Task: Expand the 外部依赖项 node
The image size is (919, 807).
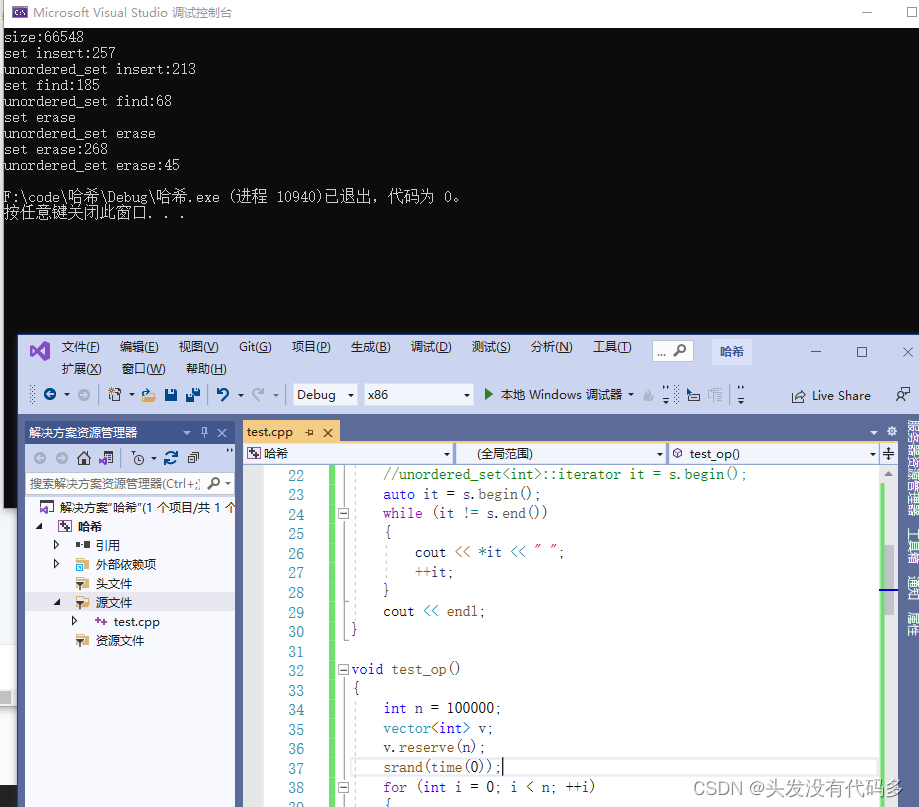Action: click(56, 564)
